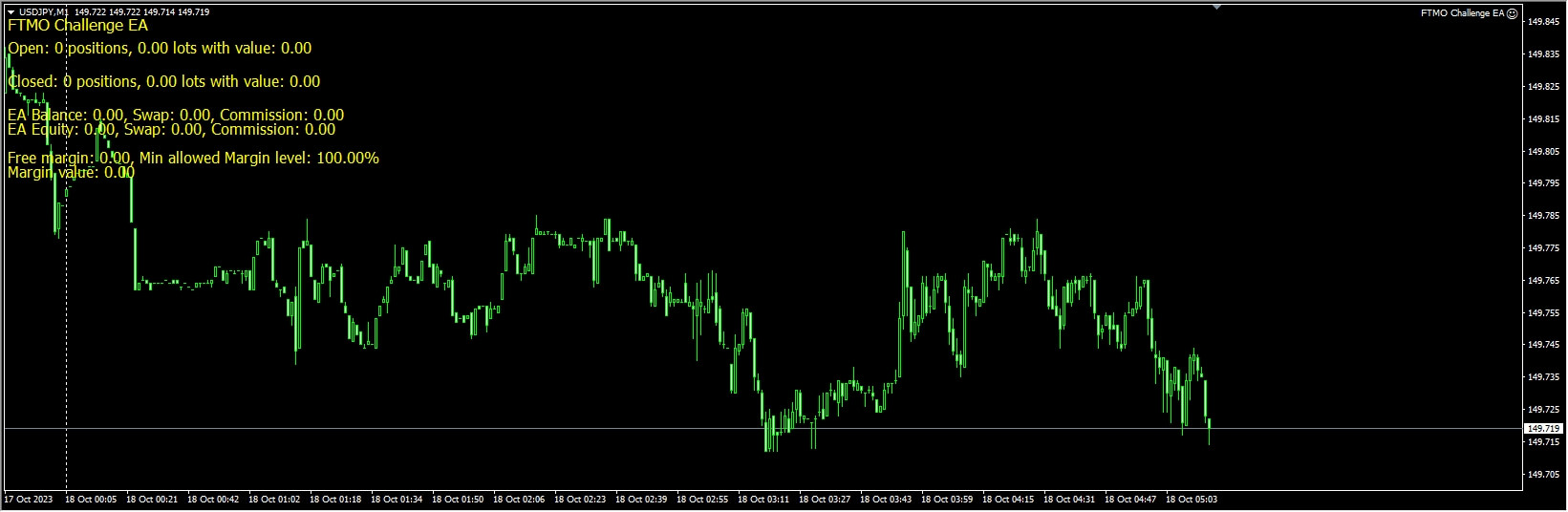The width and height of the screenshot is (1568, 512).
Task: Click the '18 Oct 00:21' time axis label
Action: [x=152, y=500]
